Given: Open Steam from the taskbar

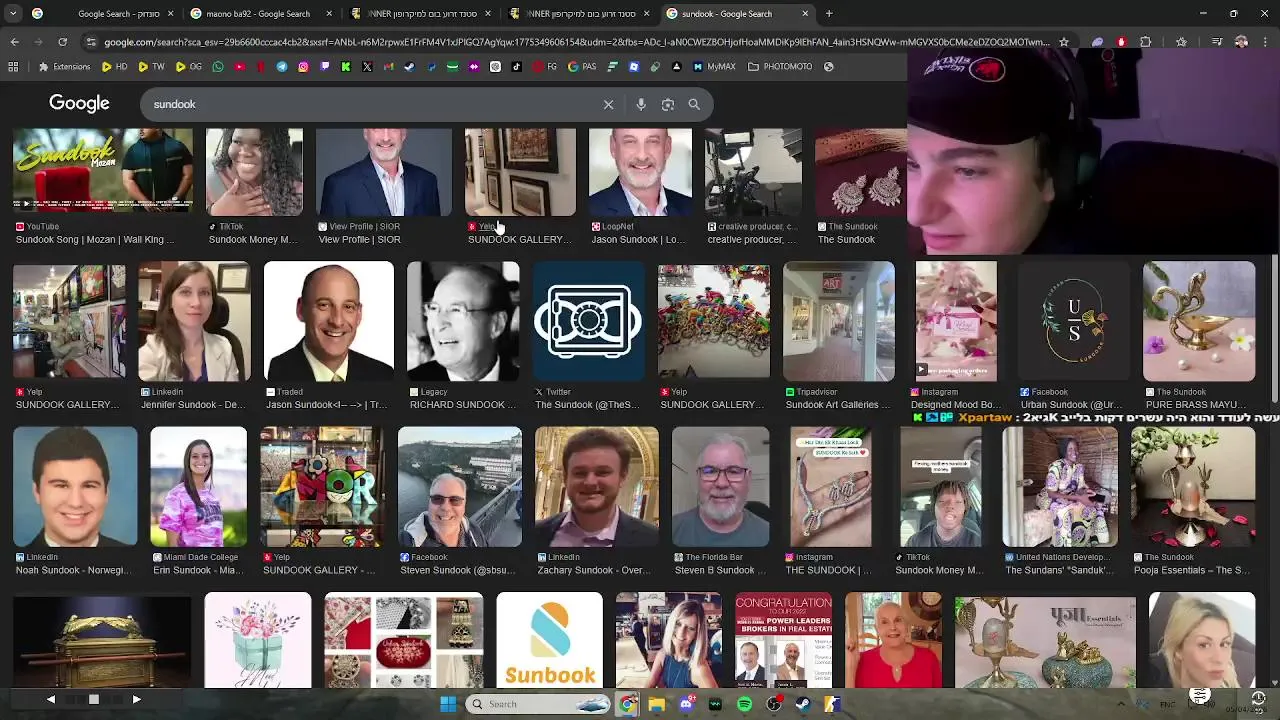Looking at the screenshot, I should point(802,704).
